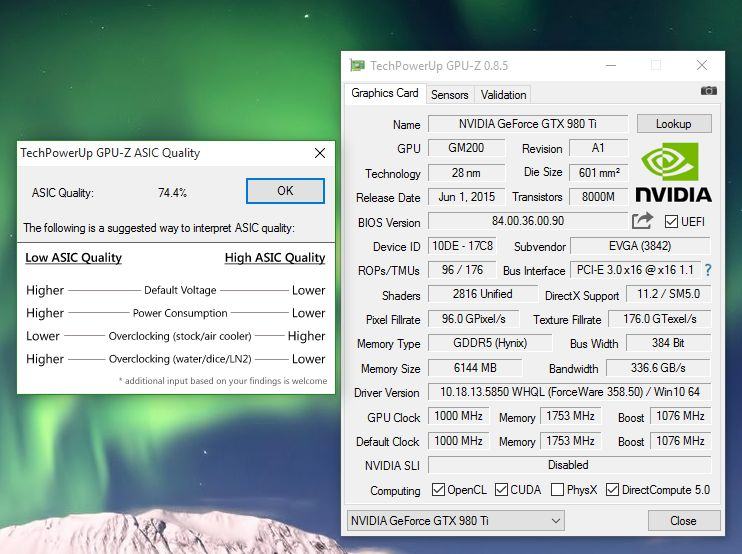Viewport: 742px width, 554px height.
Task: Click the GPU-Z app icon in title bar
Action: click(357, 65)
